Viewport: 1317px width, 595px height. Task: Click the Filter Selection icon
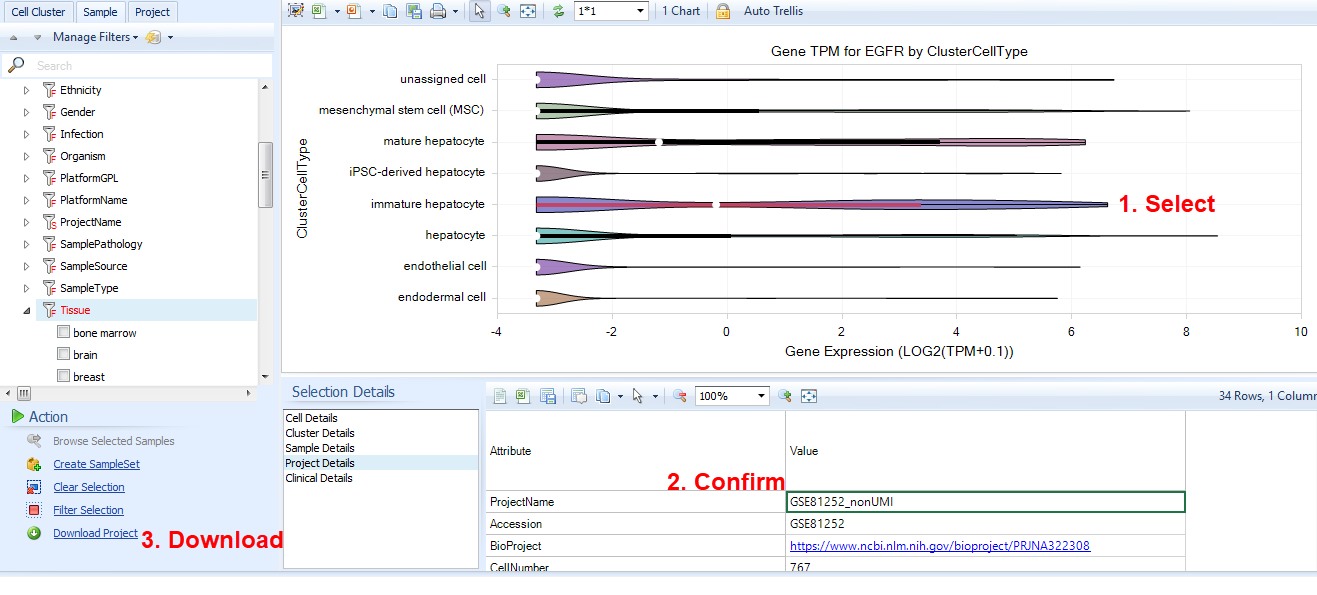pos(34,510)
